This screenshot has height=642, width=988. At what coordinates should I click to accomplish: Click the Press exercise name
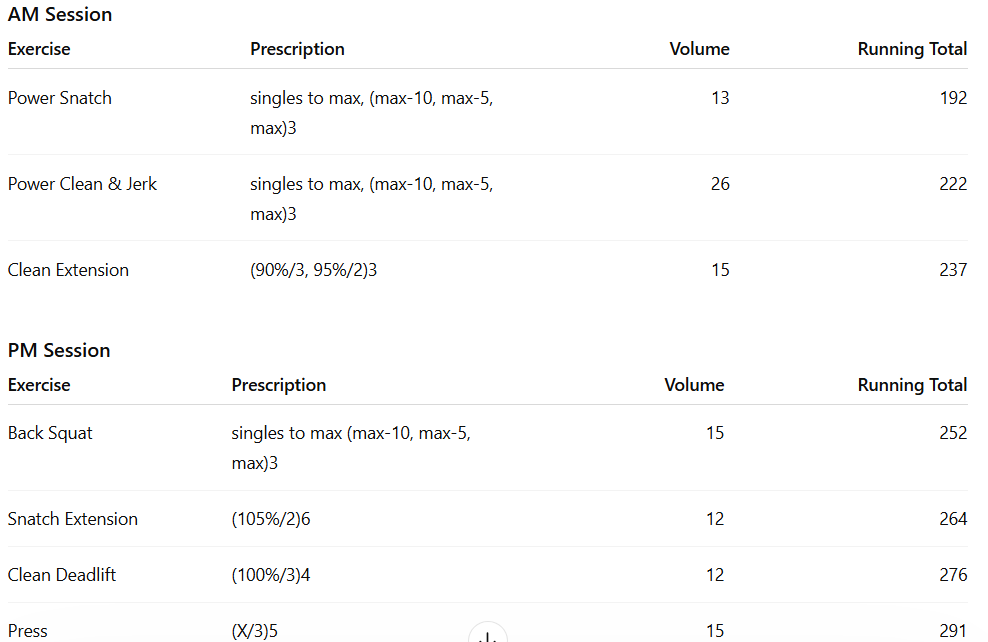coord(28,630)
